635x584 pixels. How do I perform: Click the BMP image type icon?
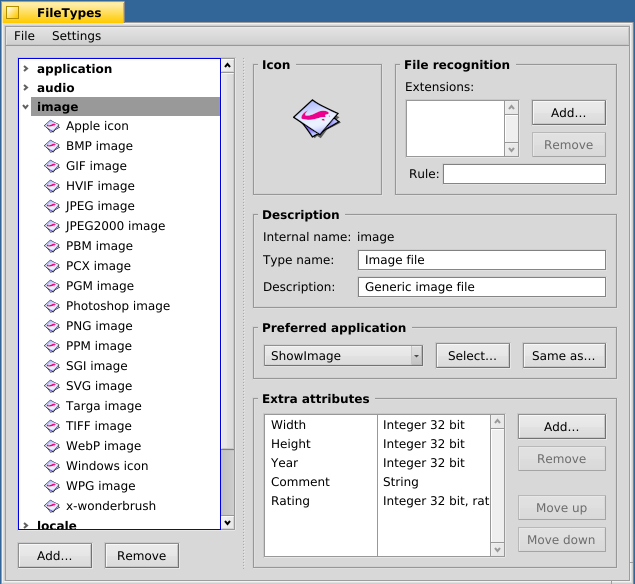coord(52,146)
